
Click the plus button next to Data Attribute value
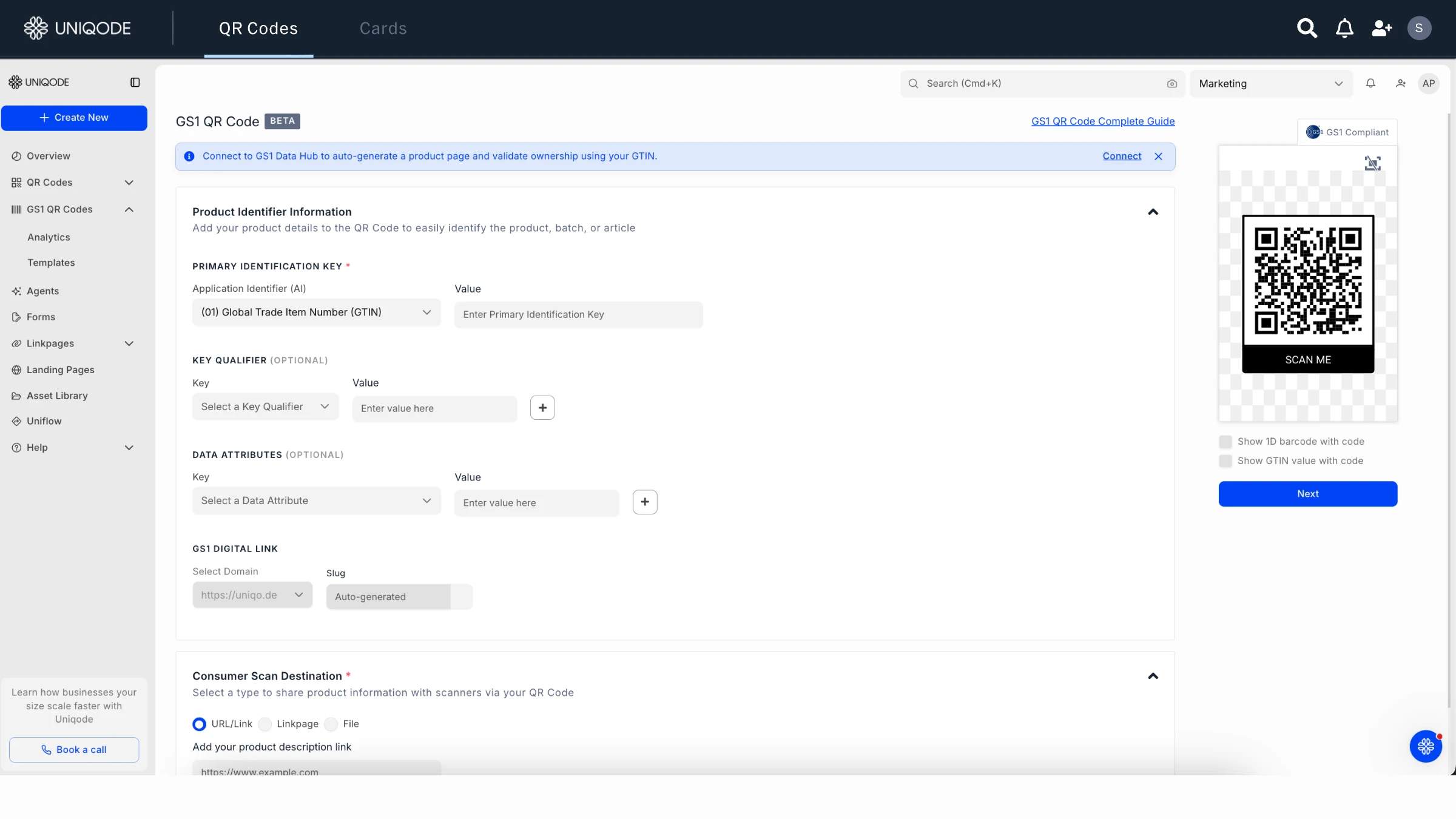click(x=645, y=502)
